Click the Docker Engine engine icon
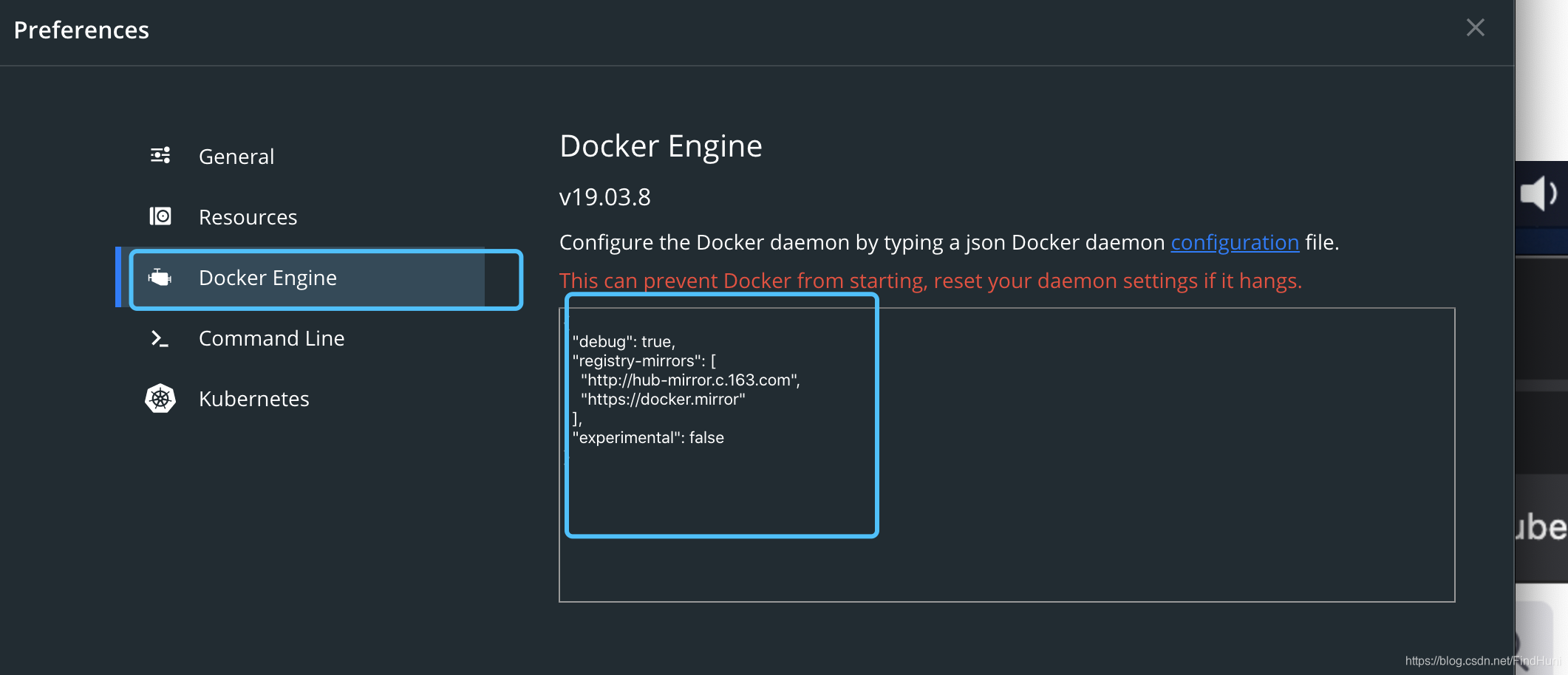Image resolution: width=1568 pixels, height=675 pixels. [160, 278]
